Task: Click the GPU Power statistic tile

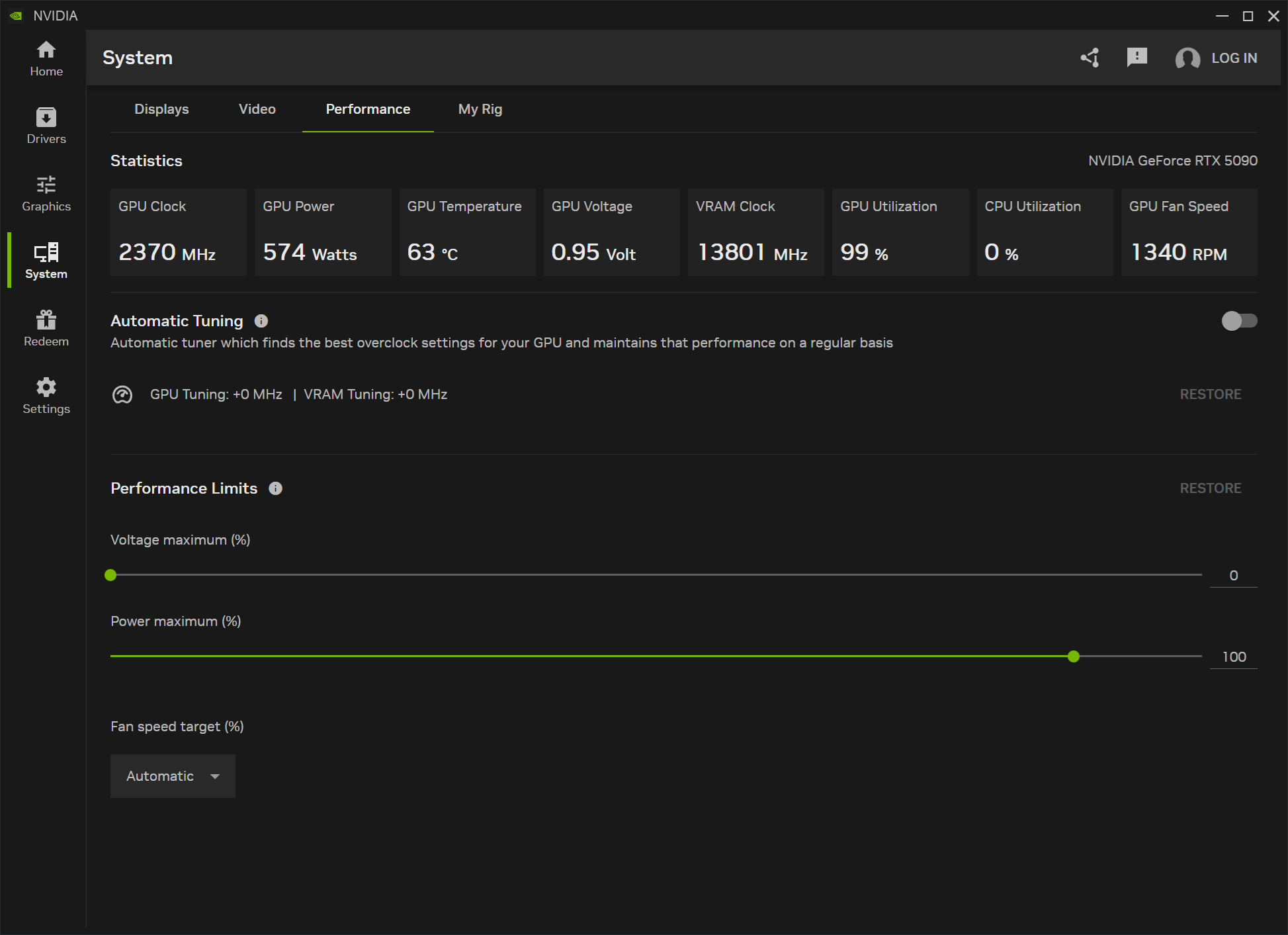Action: pyautogui.click(x=323, y=232)
